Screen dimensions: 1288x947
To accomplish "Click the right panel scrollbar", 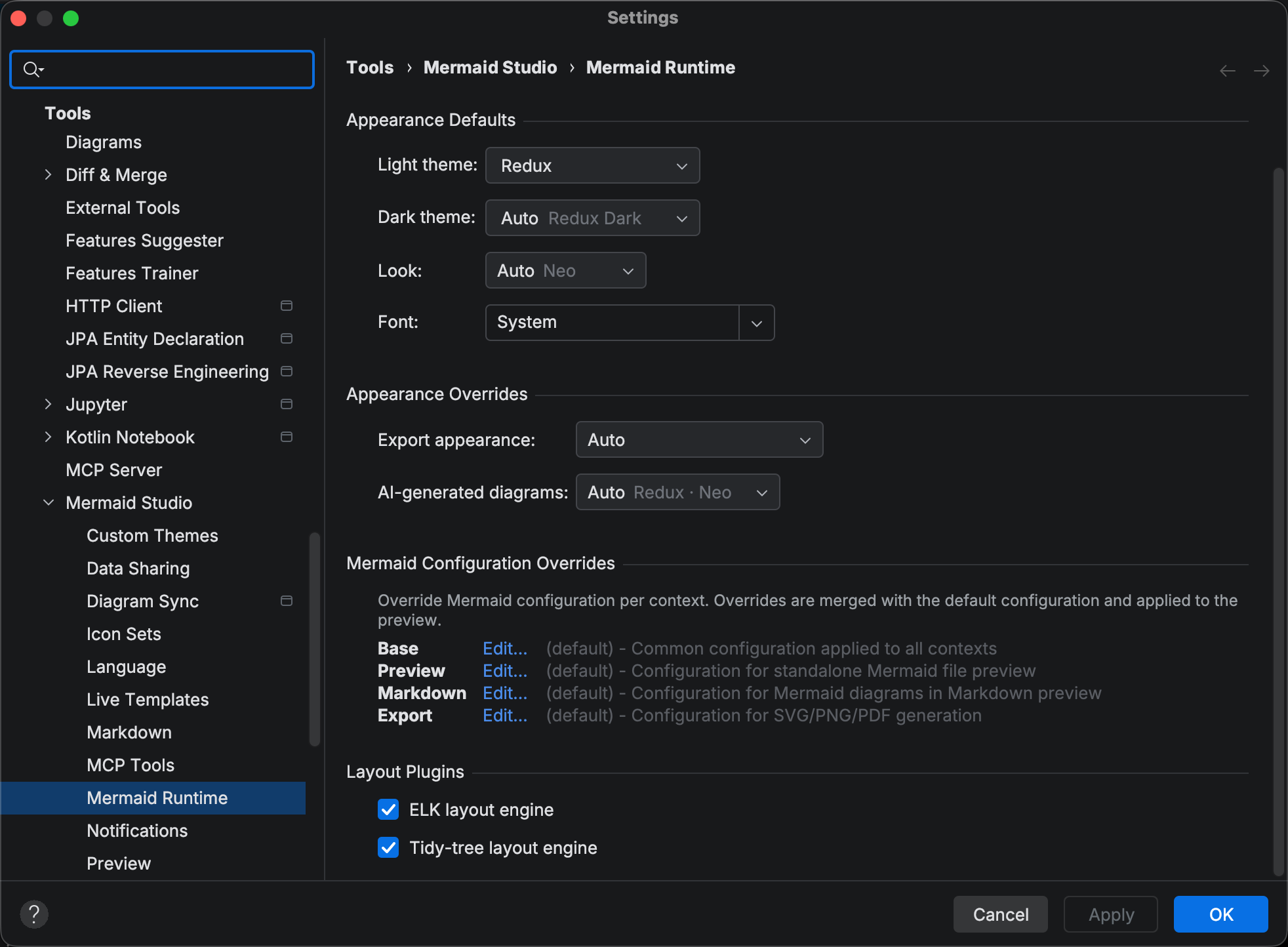I will coord(1278,521).
